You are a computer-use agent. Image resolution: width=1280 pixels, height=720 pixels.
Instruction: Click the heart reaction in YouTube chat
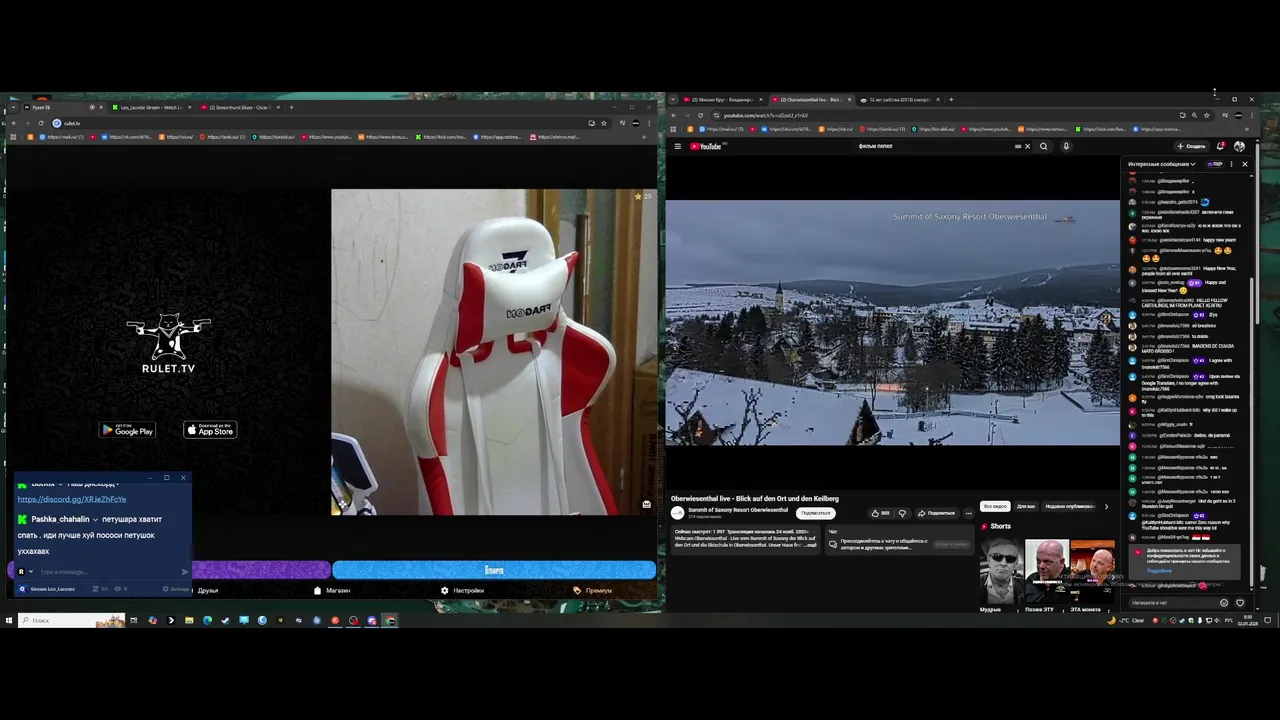tap(1240, 603)
